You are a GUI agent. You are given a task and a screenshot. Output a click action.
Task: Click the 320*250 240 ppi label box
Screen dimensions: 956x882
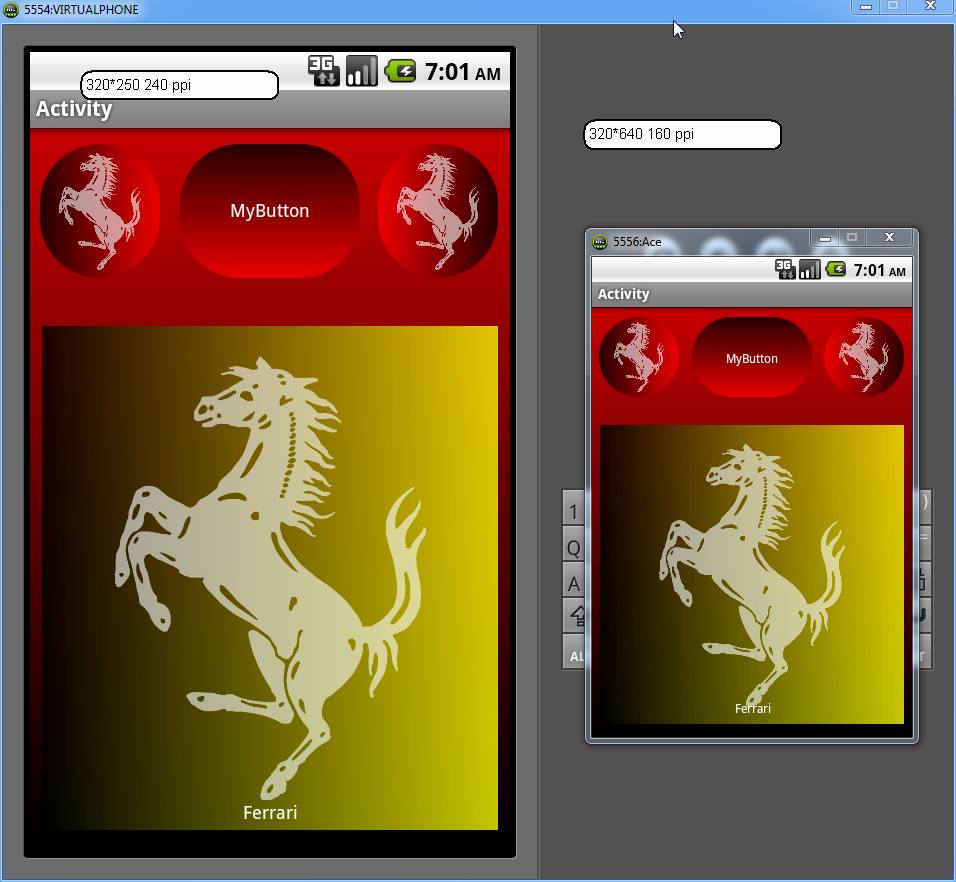coord(179,85)
